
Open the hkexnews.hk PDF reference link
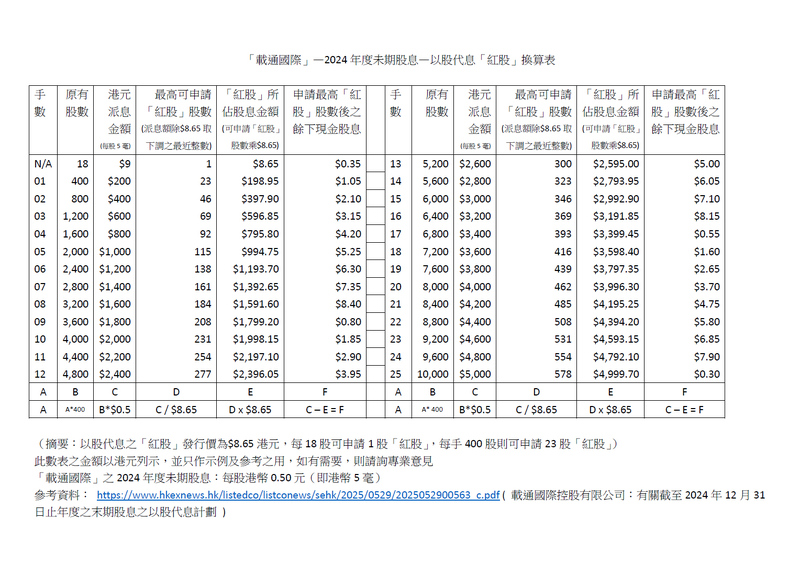click(x=298, y=495)
